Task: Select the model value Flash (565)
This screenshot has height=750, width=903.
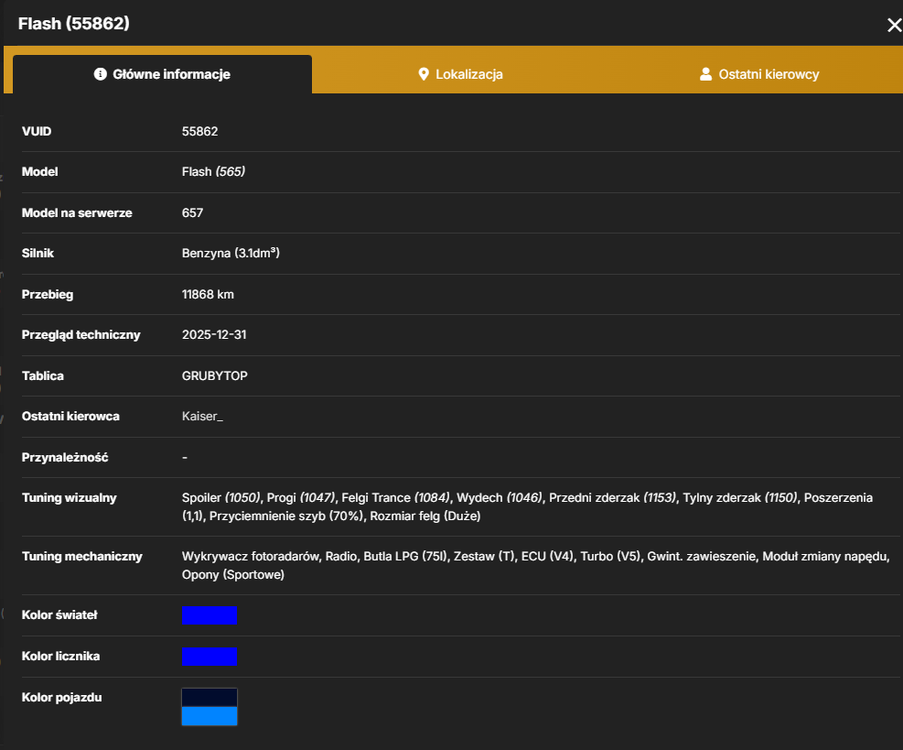Action: (x=214, y=172)
